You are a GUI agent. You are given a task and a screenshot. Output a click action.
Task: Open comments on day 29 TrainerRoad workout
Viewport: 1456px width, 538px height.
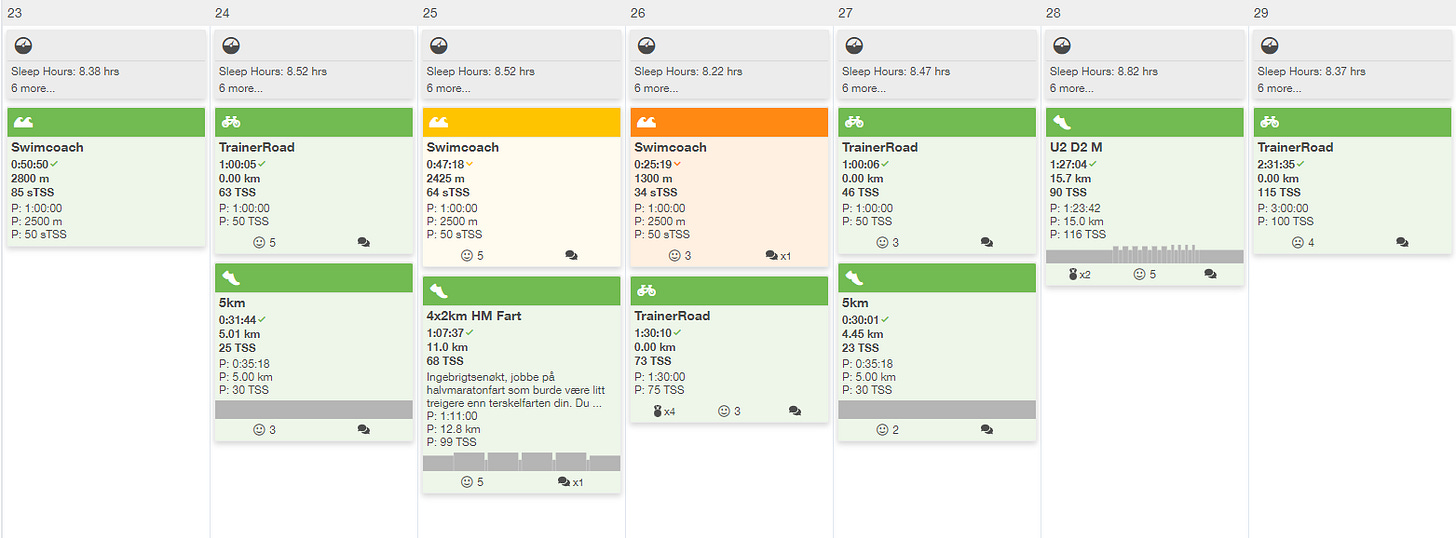tap(1402, 242)
